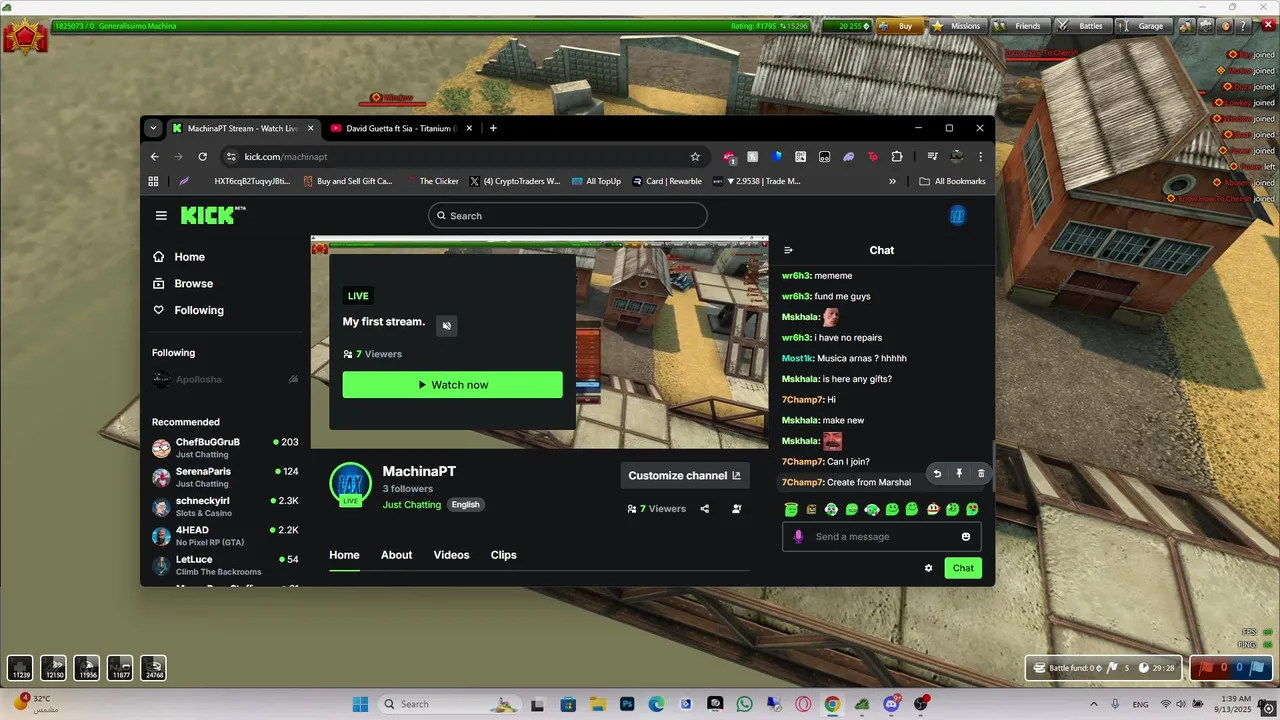Image resolution: width=1280 pixels, height=720 pixels.
Task: Reply to 7Champ7 message arrow icon
Action: 937,474
